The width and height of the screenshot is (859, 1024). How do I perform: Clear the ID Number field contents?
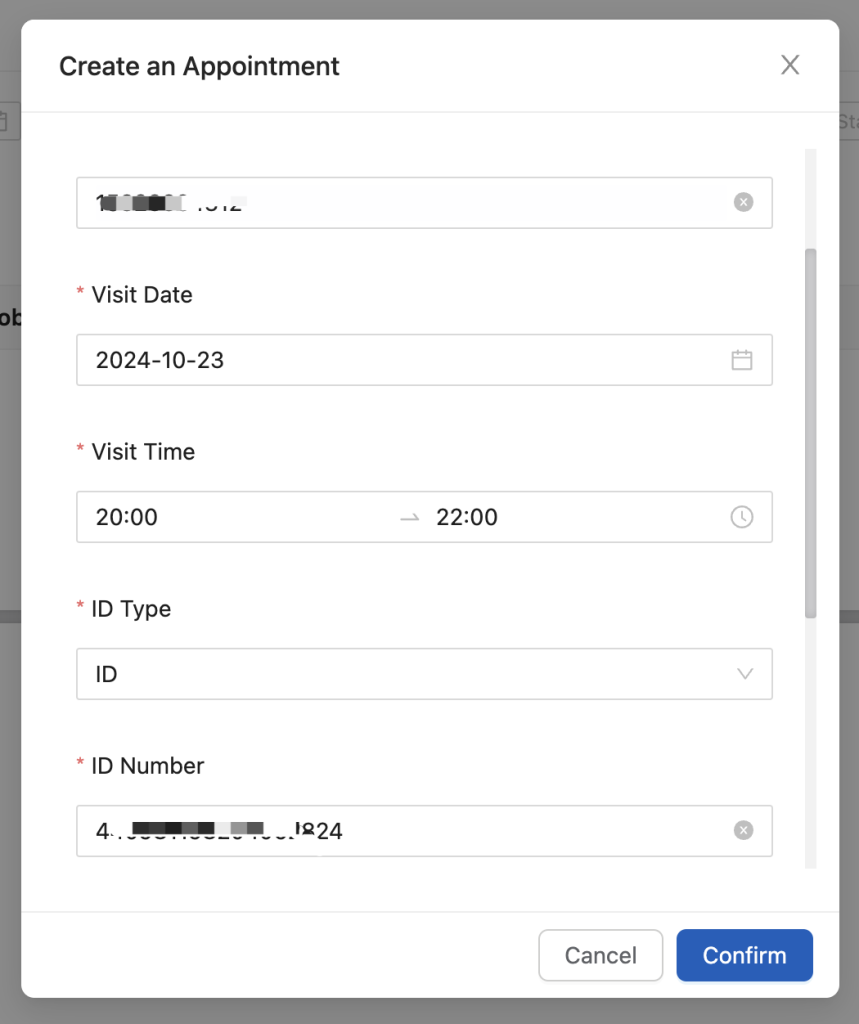pyautogui.click(x=743, y=830)
